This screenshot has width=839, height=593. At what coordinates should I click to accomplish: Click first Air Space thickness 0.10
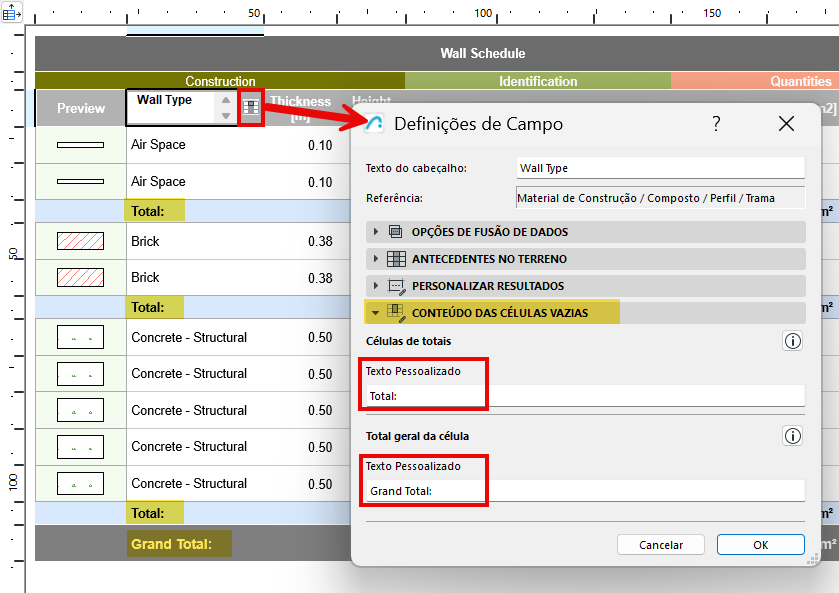click(320, 145)
